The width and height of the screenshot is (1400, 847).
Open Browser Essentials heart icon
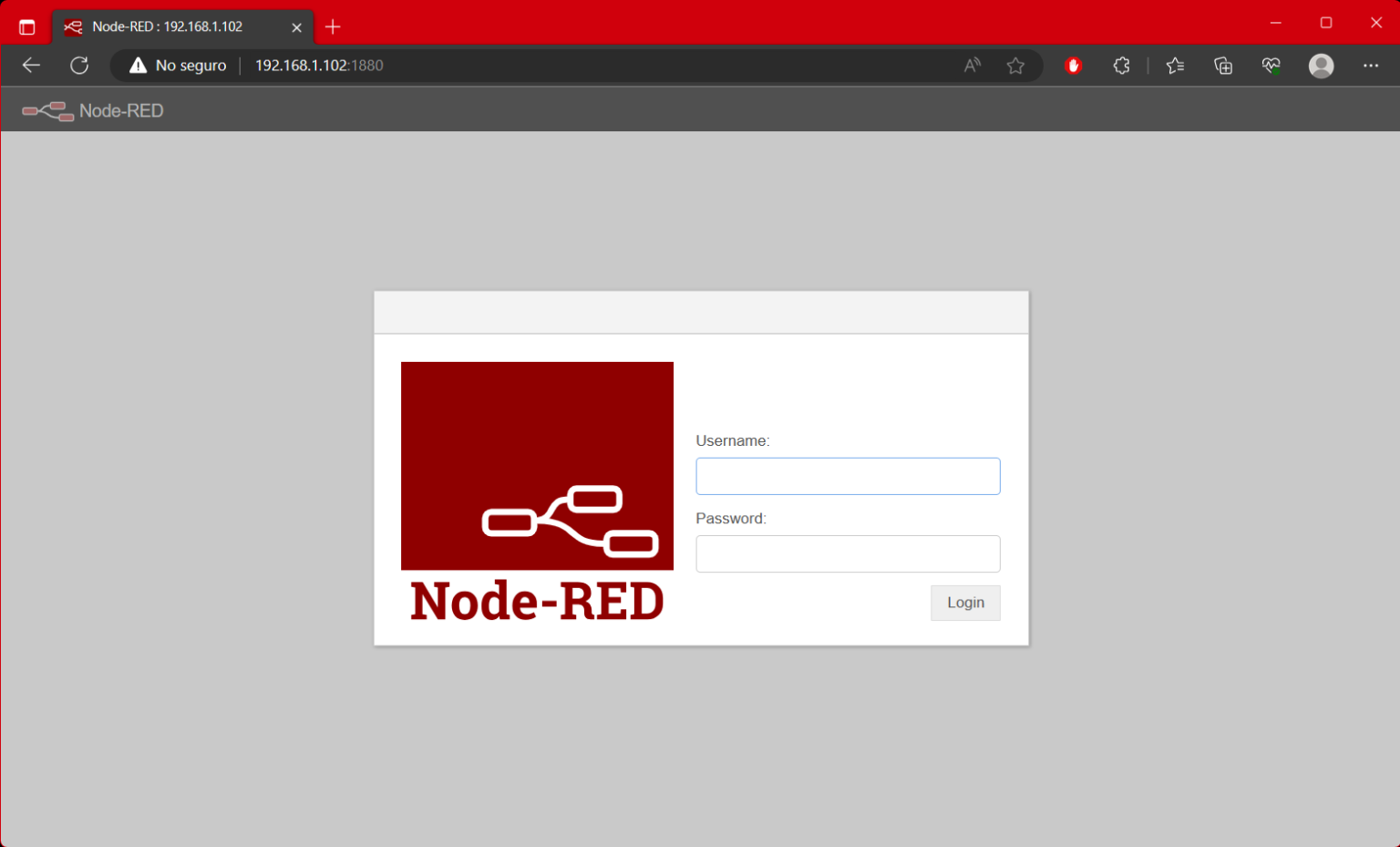(x=1271, y=65)
